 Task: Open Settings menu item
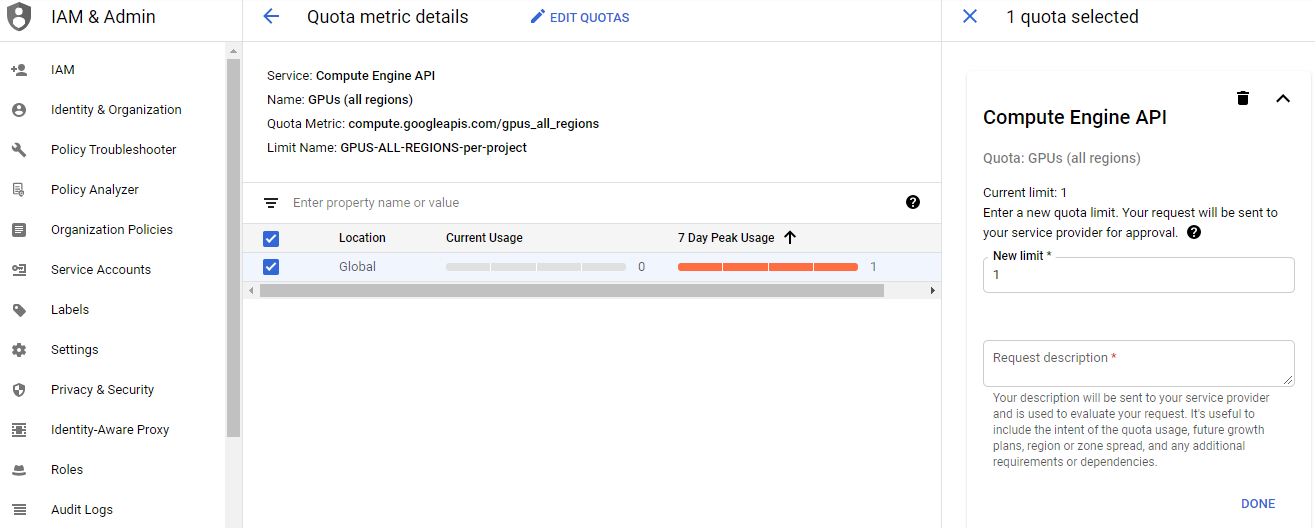pyautogui.click(x=75, y=350)
